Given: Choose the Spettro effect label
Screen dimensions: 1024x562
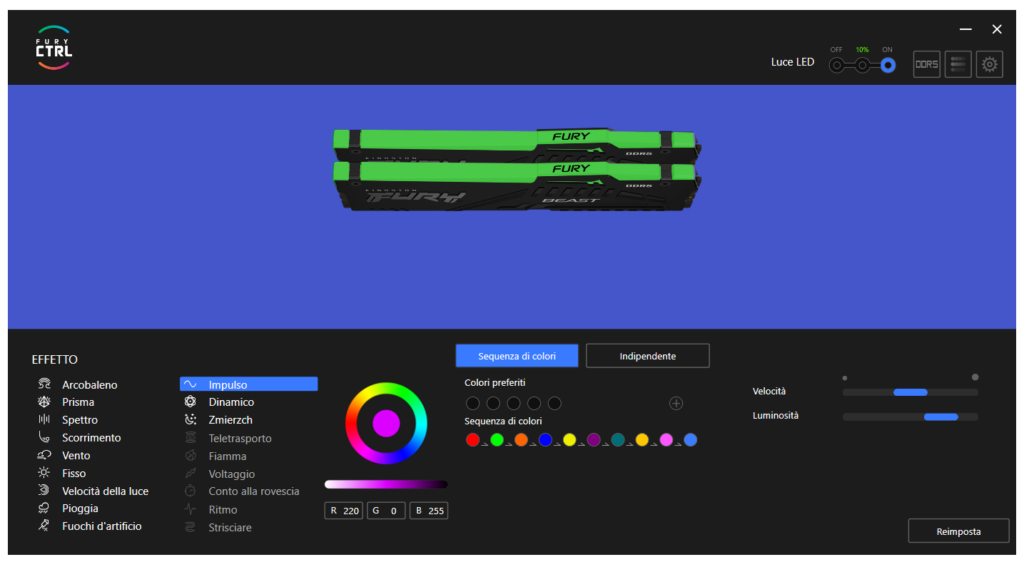Looking at the screenshot, I should pyautogui.click(x=80, y=420).
